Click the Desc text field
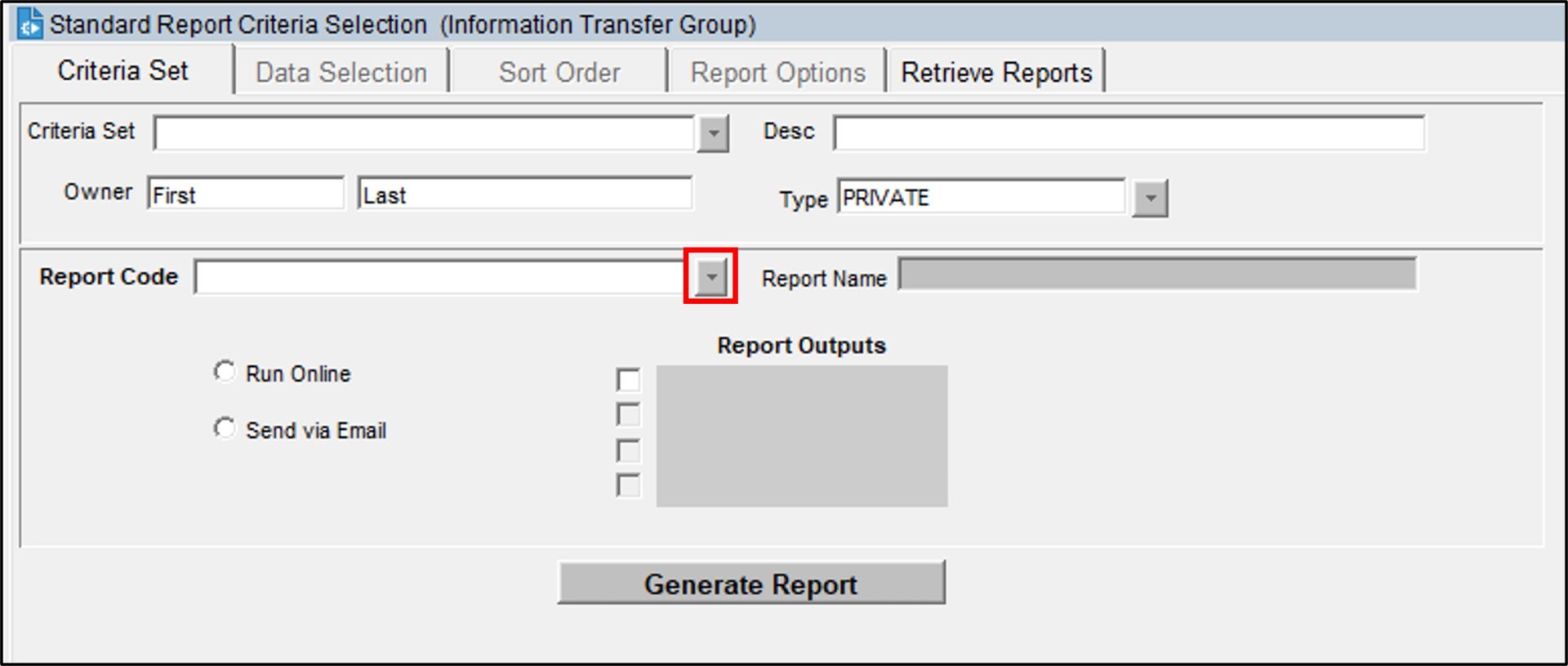 (x=1129, y=133)
